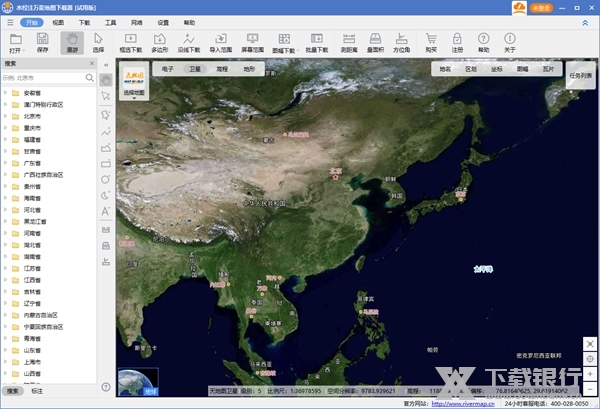This screenshot has width=600, height=409.
Task: Toggle the tiles (瓦片) grid overlay
Action: pyautogui.click(x=546, y=70)
